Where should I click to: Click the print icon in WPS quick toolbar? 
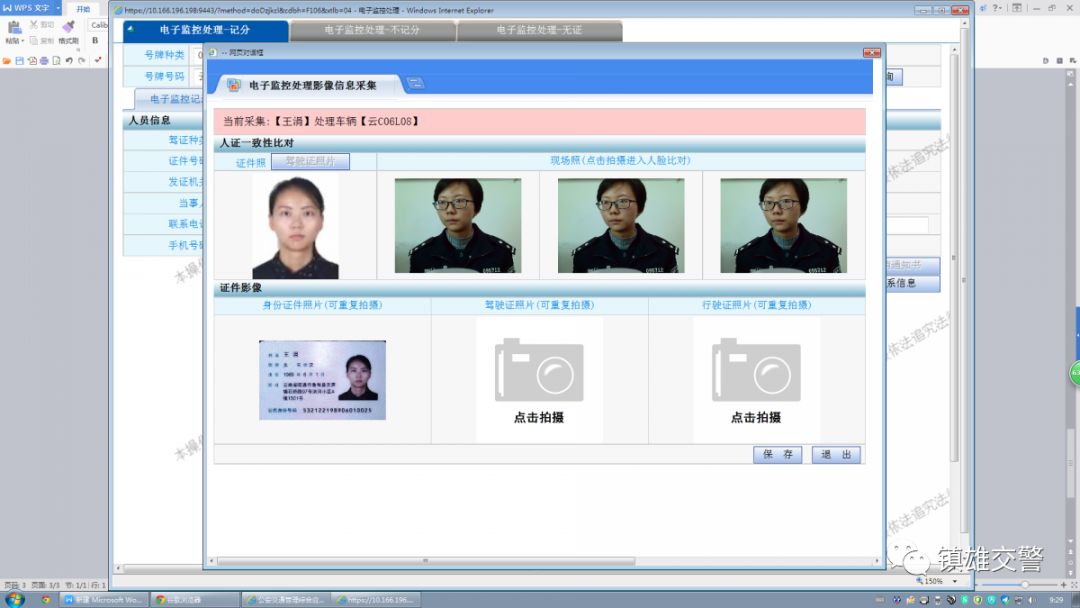pos(44,61)
